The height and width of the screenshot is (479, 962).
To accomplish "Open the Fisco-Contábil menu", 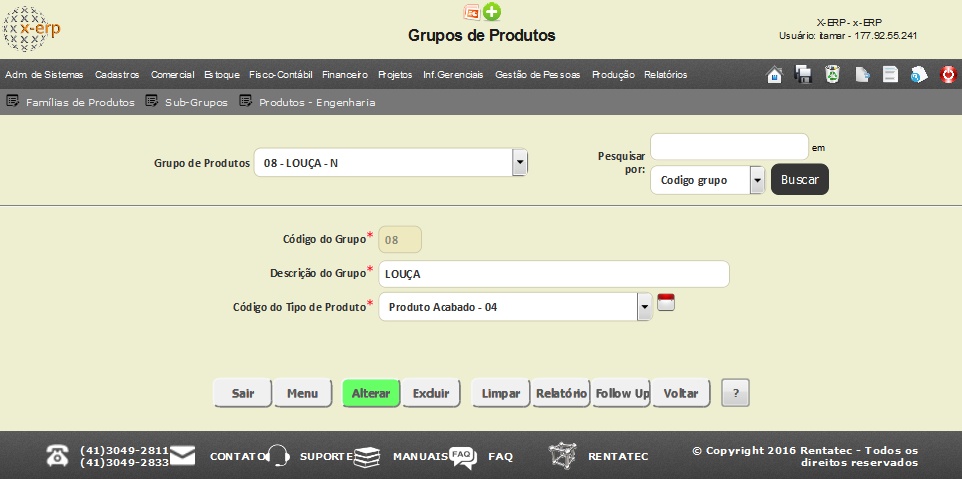I will (283, 75).
